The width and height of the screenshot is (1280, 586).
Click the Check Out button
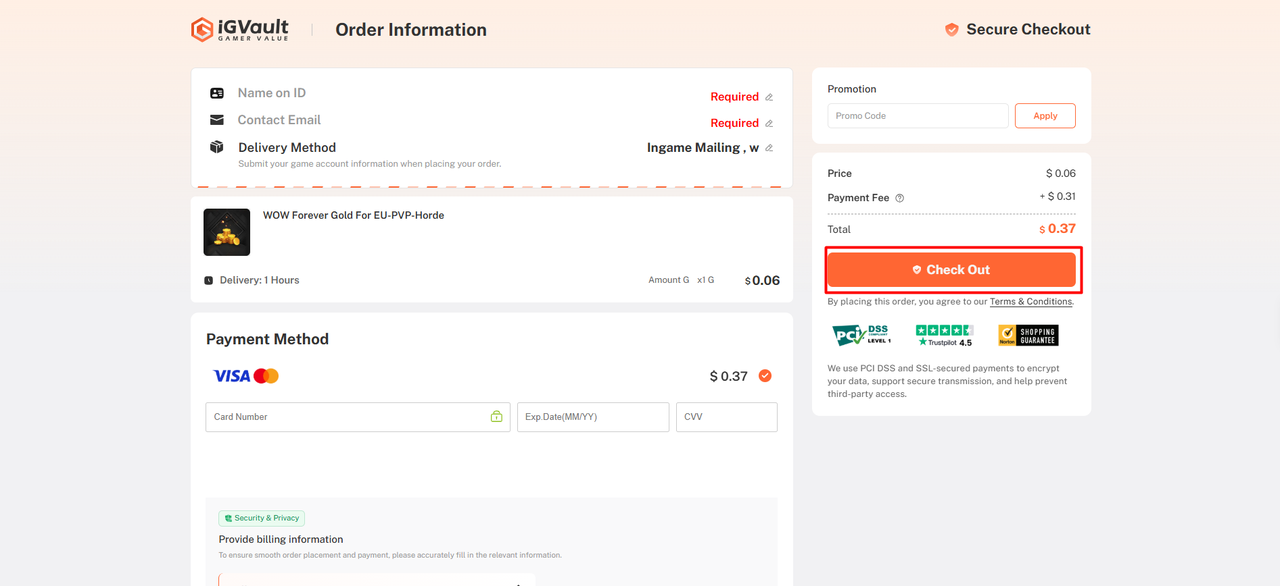pyautogui.click(x=951, y=270)
